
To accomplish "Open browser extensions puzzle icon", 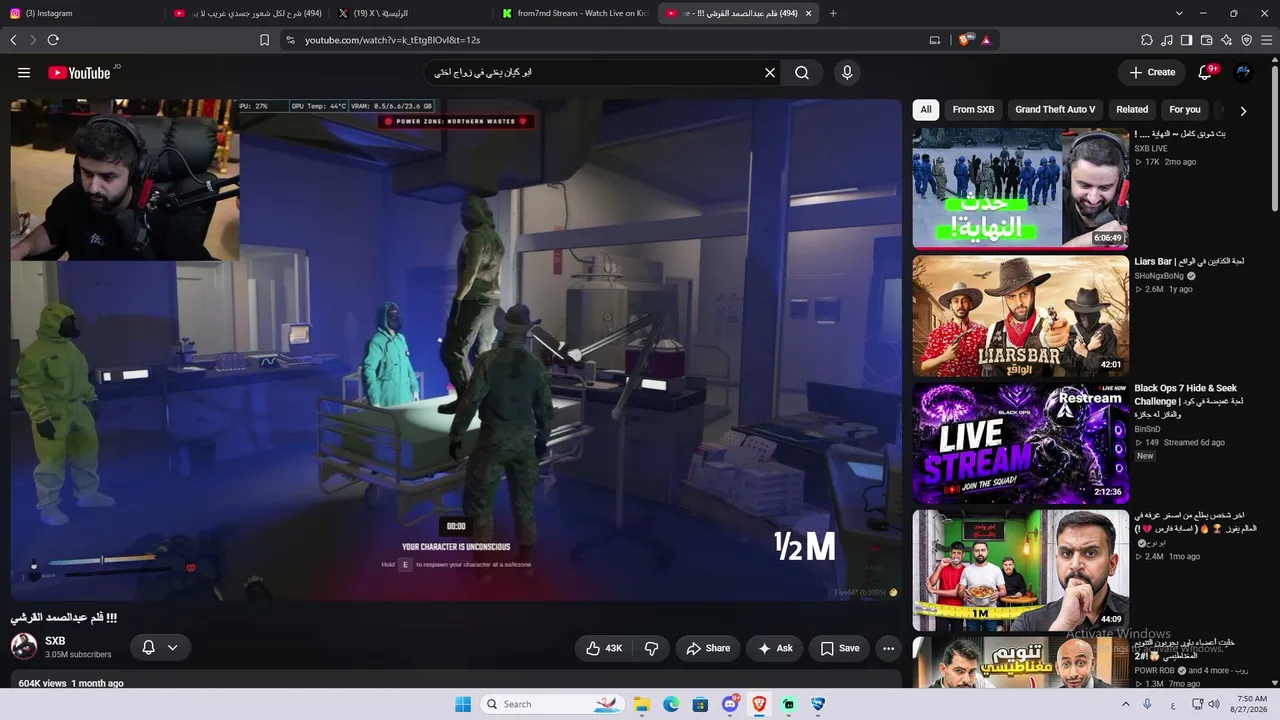I will click(x=1146, y=40).
